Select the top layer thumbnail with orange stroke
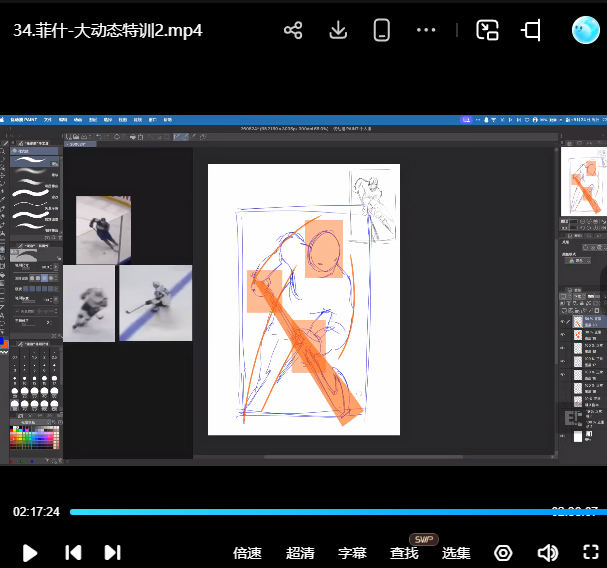607x568 pixels. coord(578,322)
